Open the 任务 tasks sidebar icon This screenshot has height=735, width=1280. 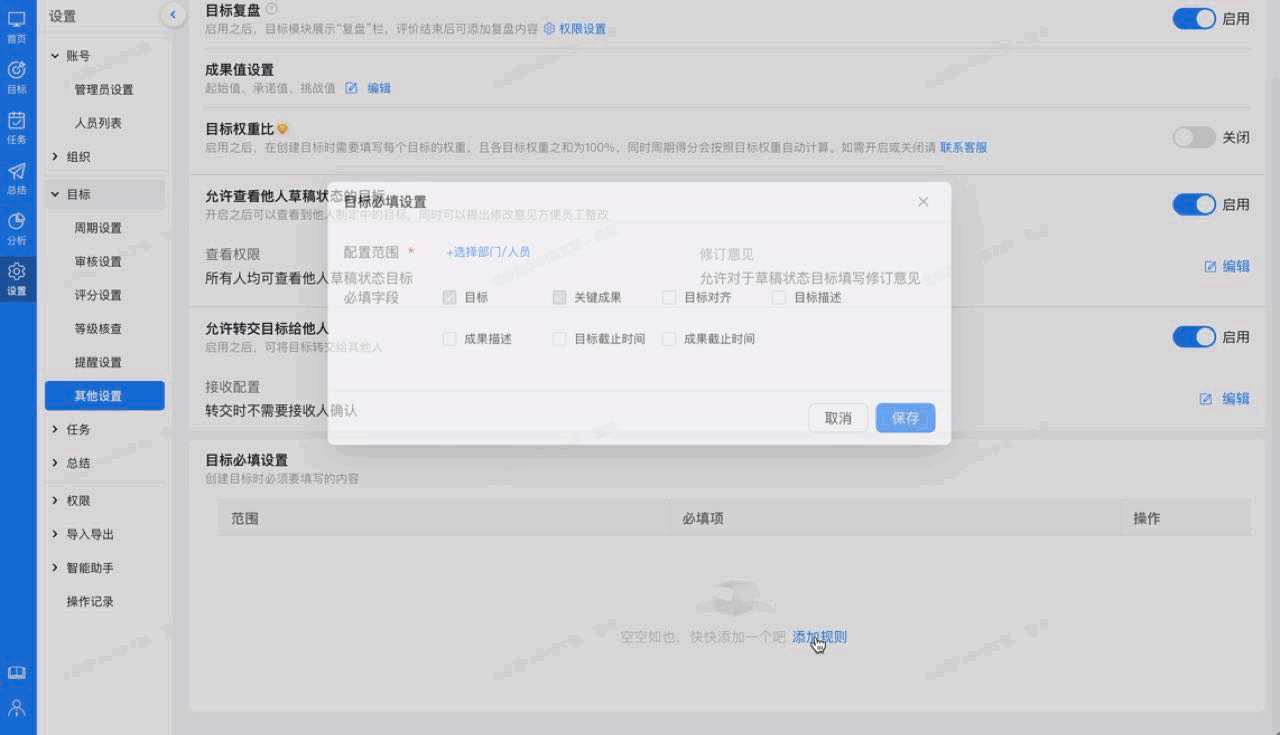pyautogui.click(x=17, y=126)
